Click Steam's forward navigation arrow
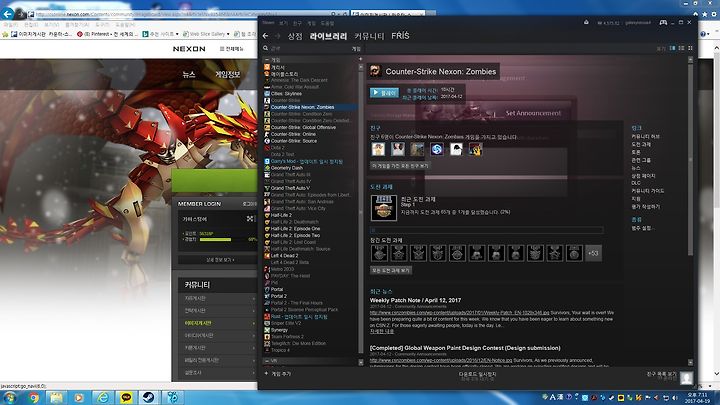 (277, 36)
